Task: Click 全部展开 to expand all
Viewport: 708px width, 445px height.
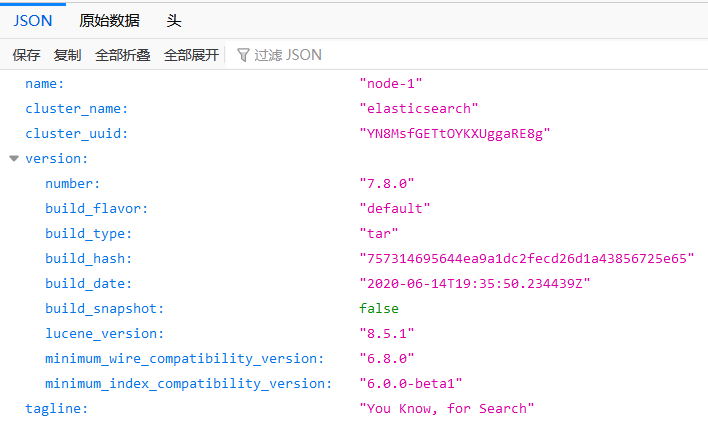Action: coord(191,55)
